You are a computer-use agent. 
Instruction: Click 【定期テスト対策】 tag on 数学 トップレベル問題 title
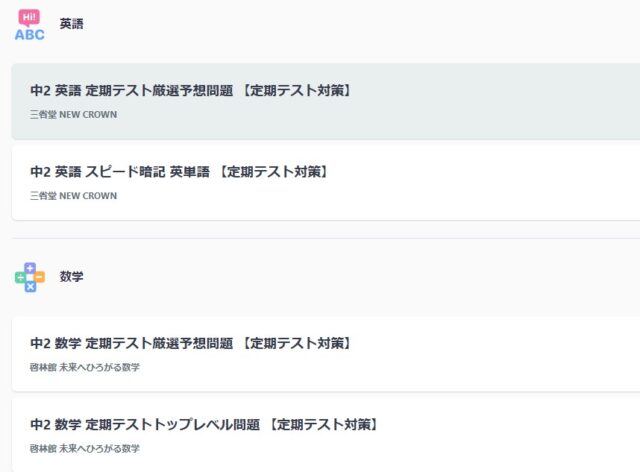coord(324,425)
